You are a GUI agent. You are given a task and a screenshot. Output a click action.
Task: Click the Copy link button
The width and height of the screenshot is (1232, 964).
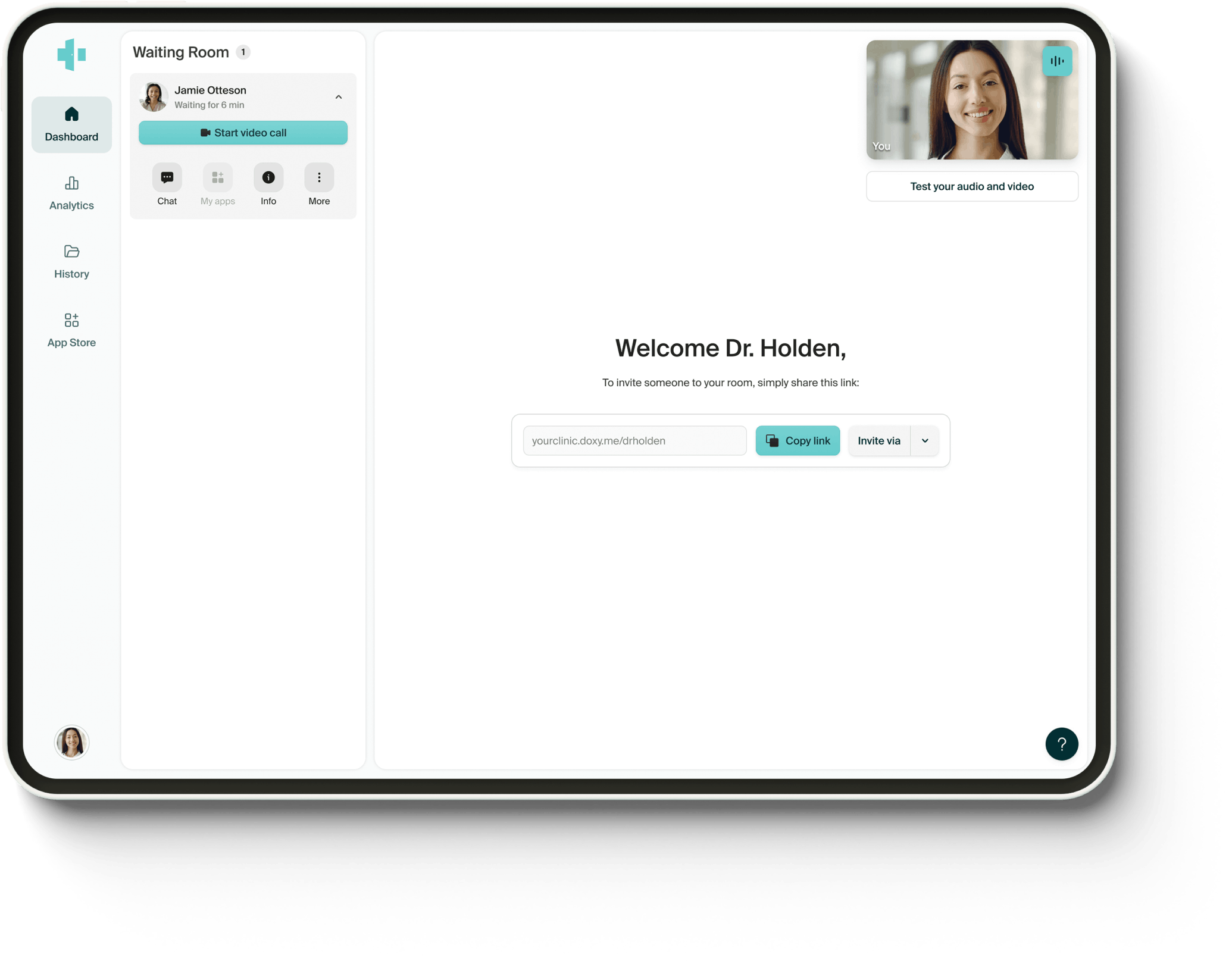click(x=798, y=440)
